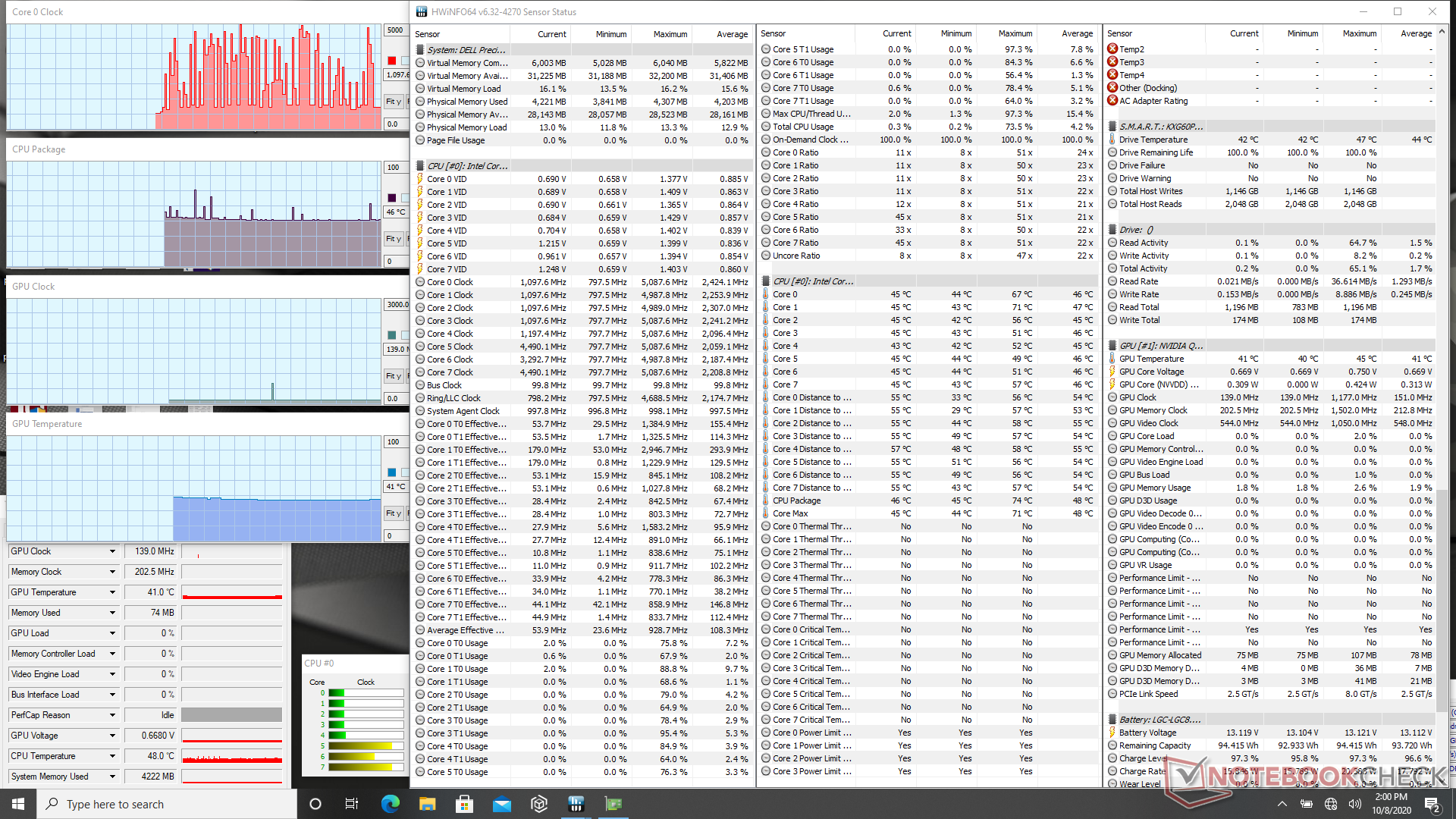Open the CPU Temperature dropdown in GPU-Z
Viewport: 1456px width, 819px height.
click(x=112, y=756)
